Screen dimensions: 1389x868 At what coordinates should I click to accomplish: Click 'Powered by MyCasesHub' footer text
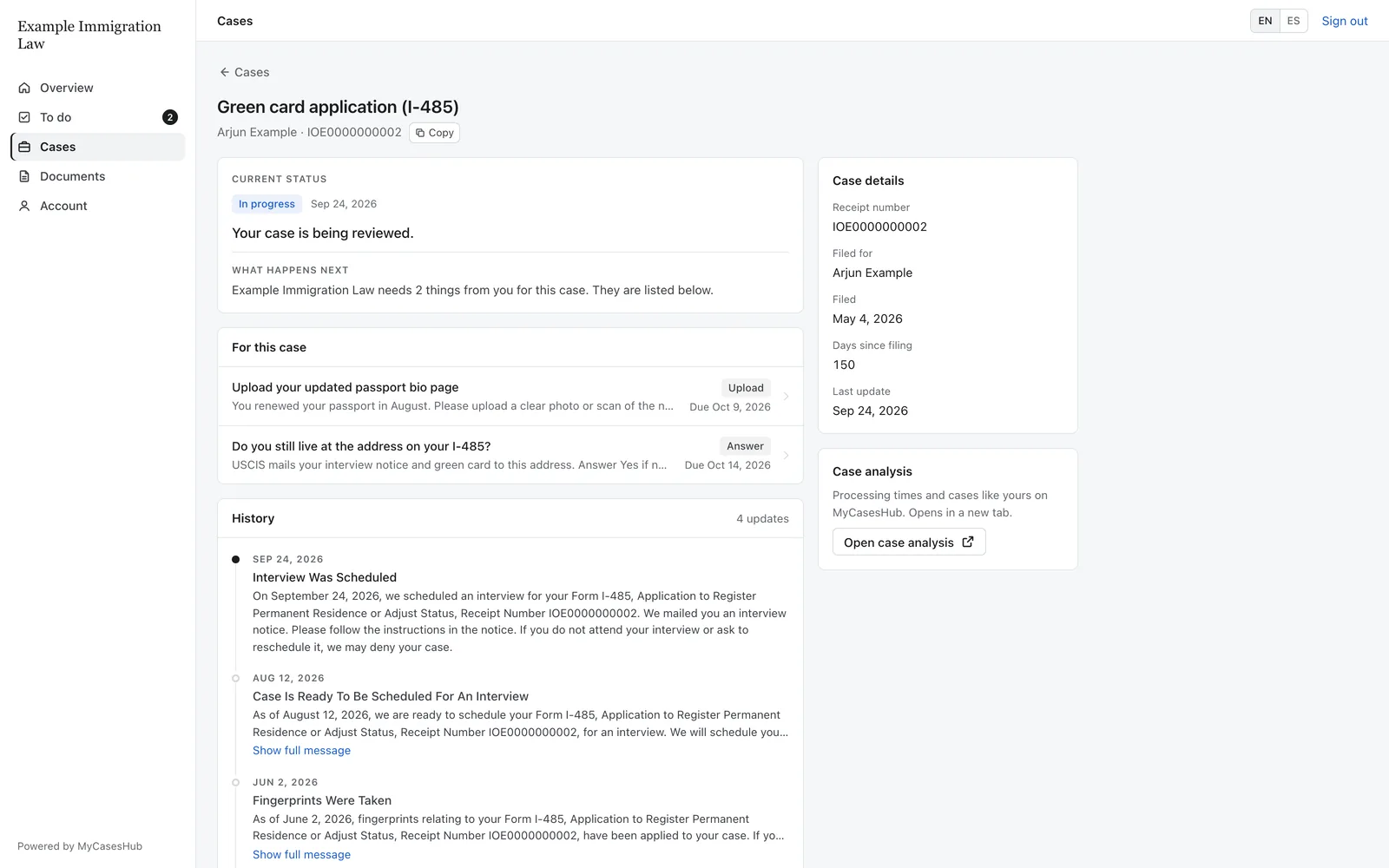pos(80,846)
